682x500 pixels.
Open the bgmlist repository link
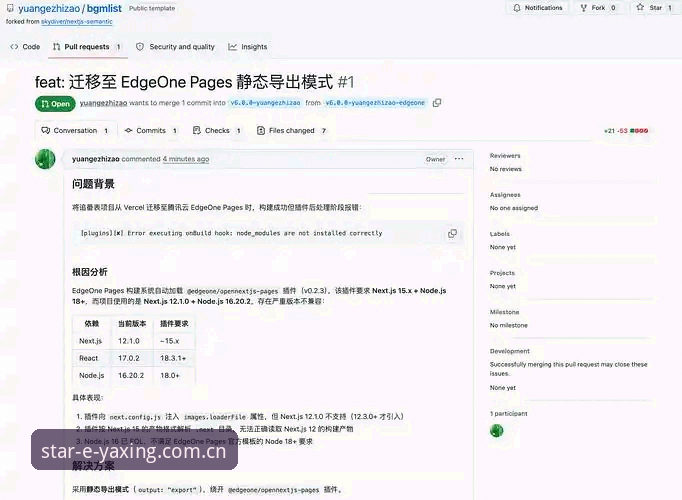[x=104, y=9]
